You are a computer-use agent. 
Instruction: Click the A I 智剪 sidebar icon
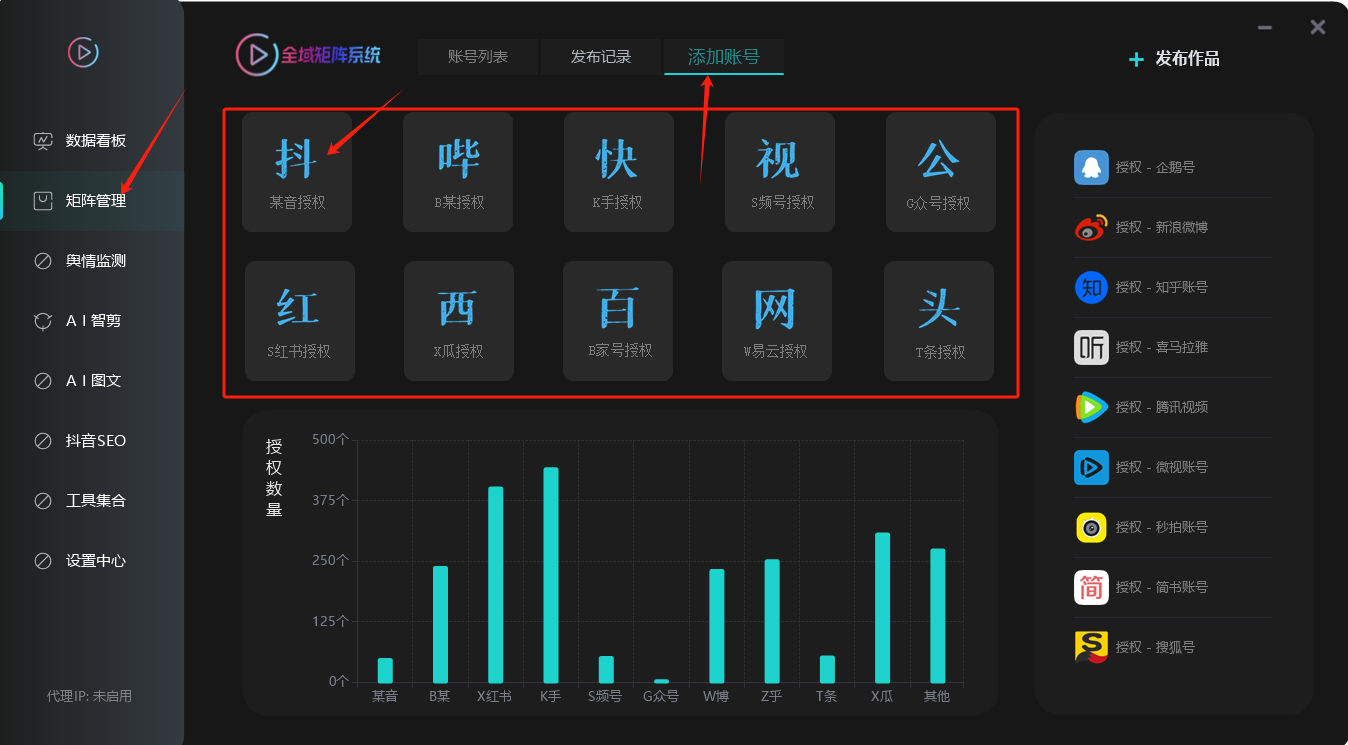(43, 321)
